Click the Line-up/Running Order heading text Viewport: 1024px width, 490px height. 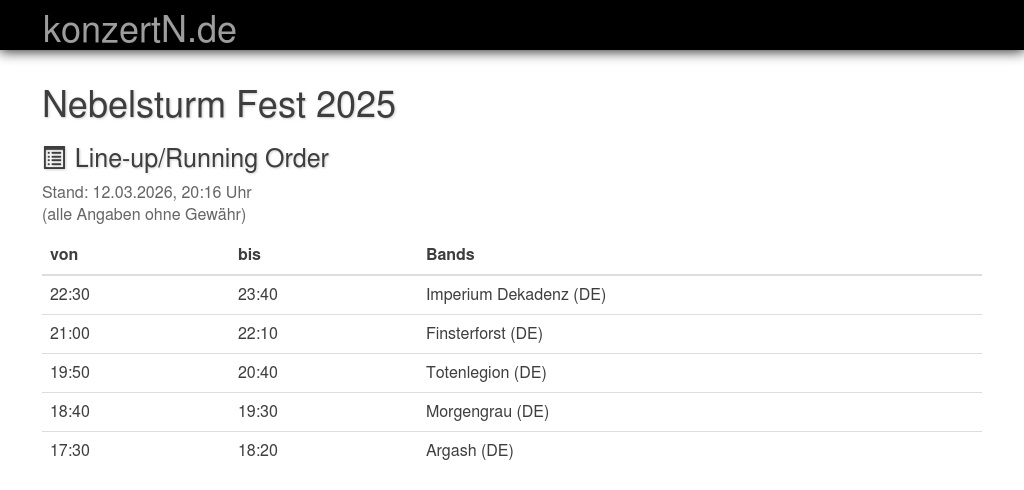coord(201,158)
